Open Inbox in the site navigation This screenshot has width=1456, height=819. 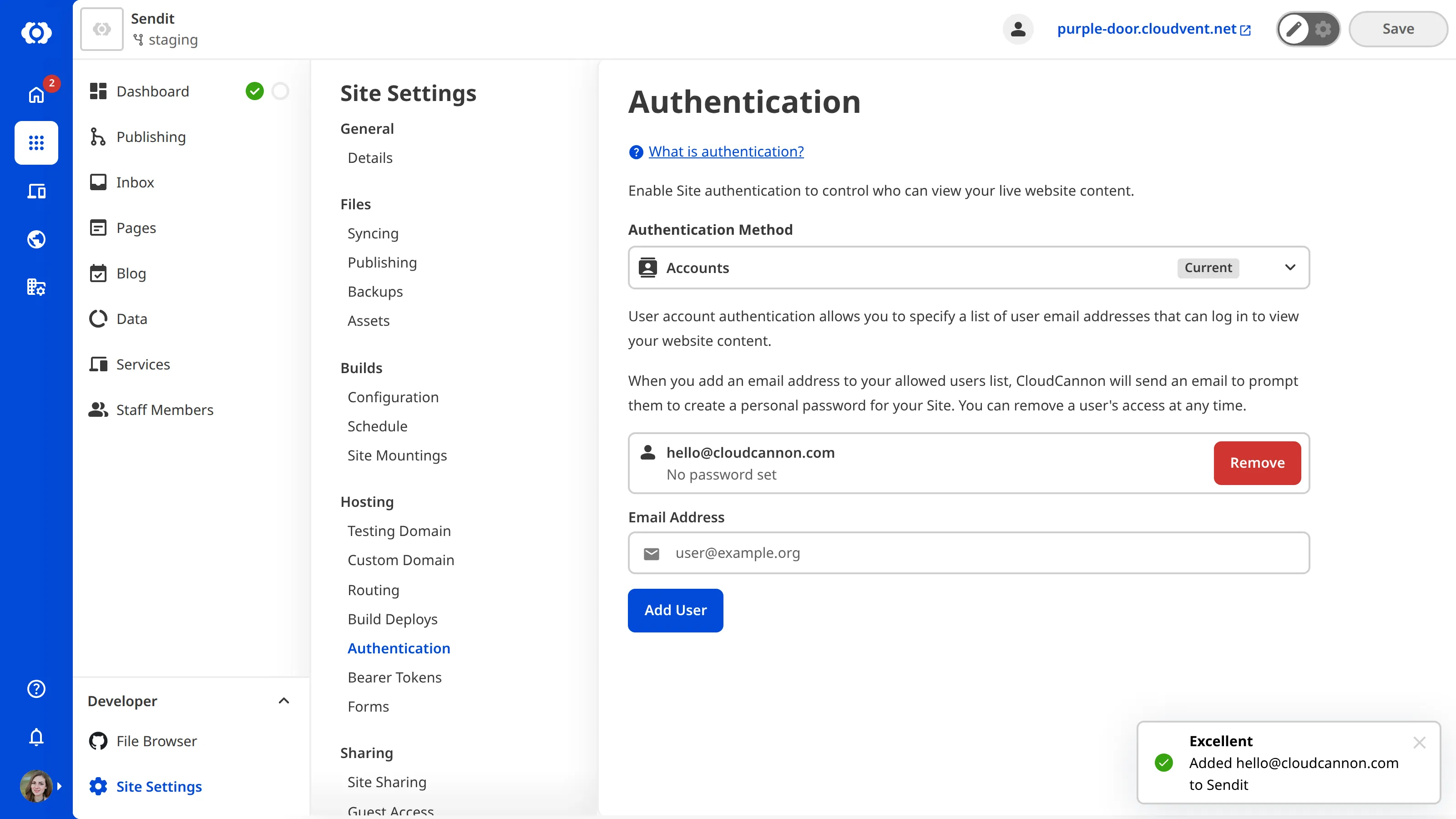pyautogui.click(x=135, y=182)
